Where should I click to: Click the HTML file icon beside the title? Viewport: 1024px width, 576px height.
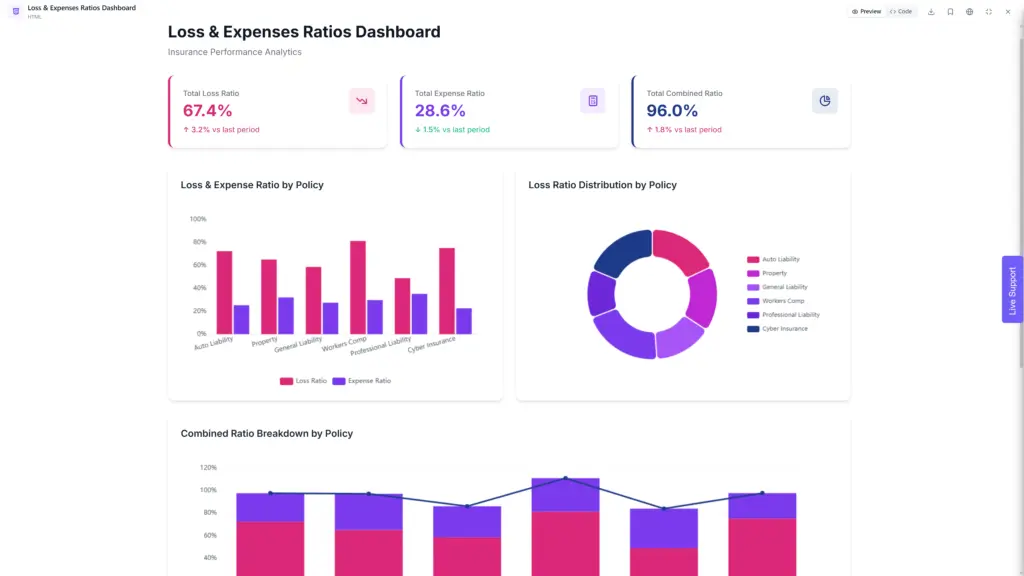coord(16,11)
